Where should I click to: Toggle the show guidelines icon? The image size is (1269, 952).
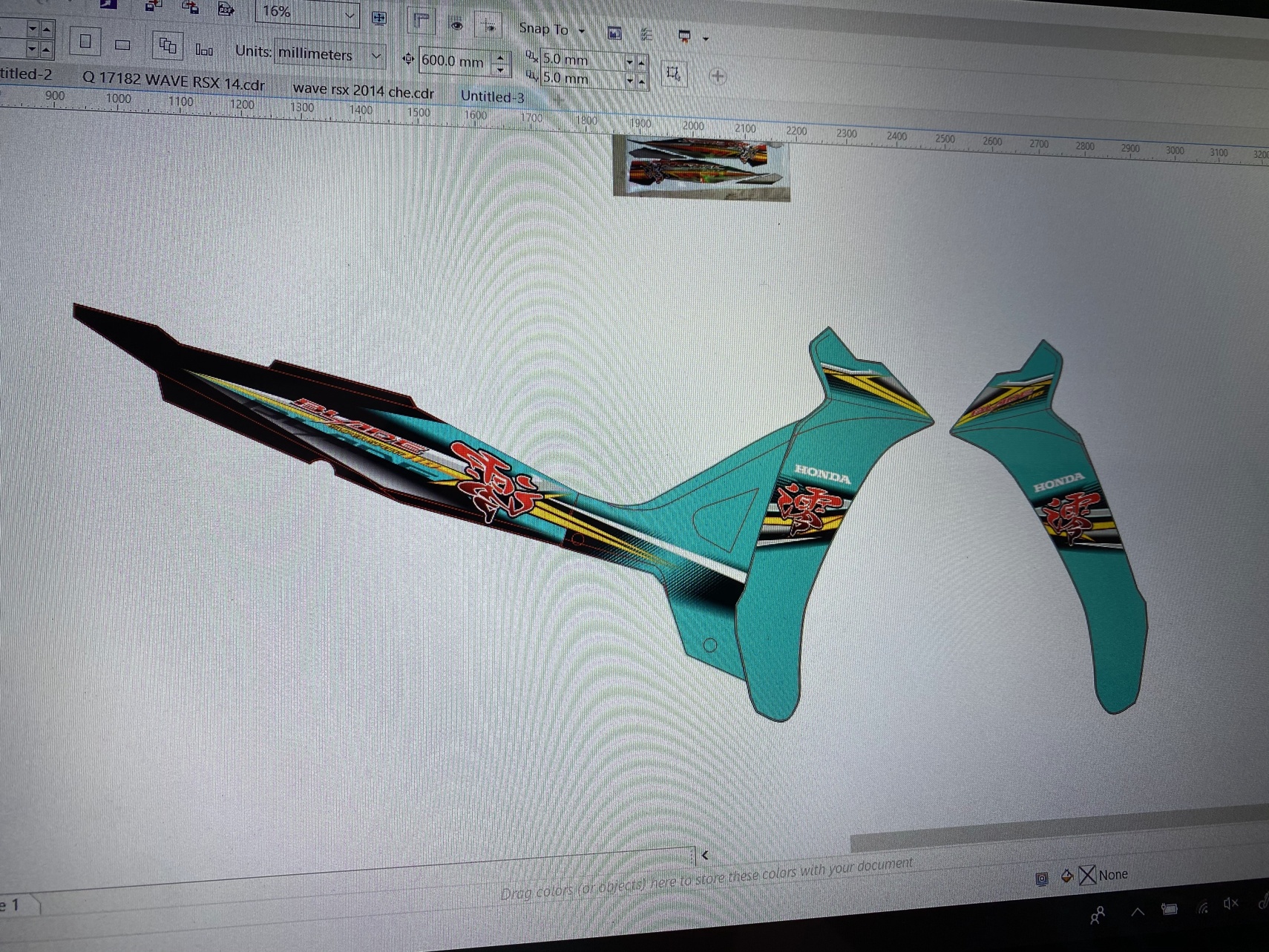tap(488, 26)
